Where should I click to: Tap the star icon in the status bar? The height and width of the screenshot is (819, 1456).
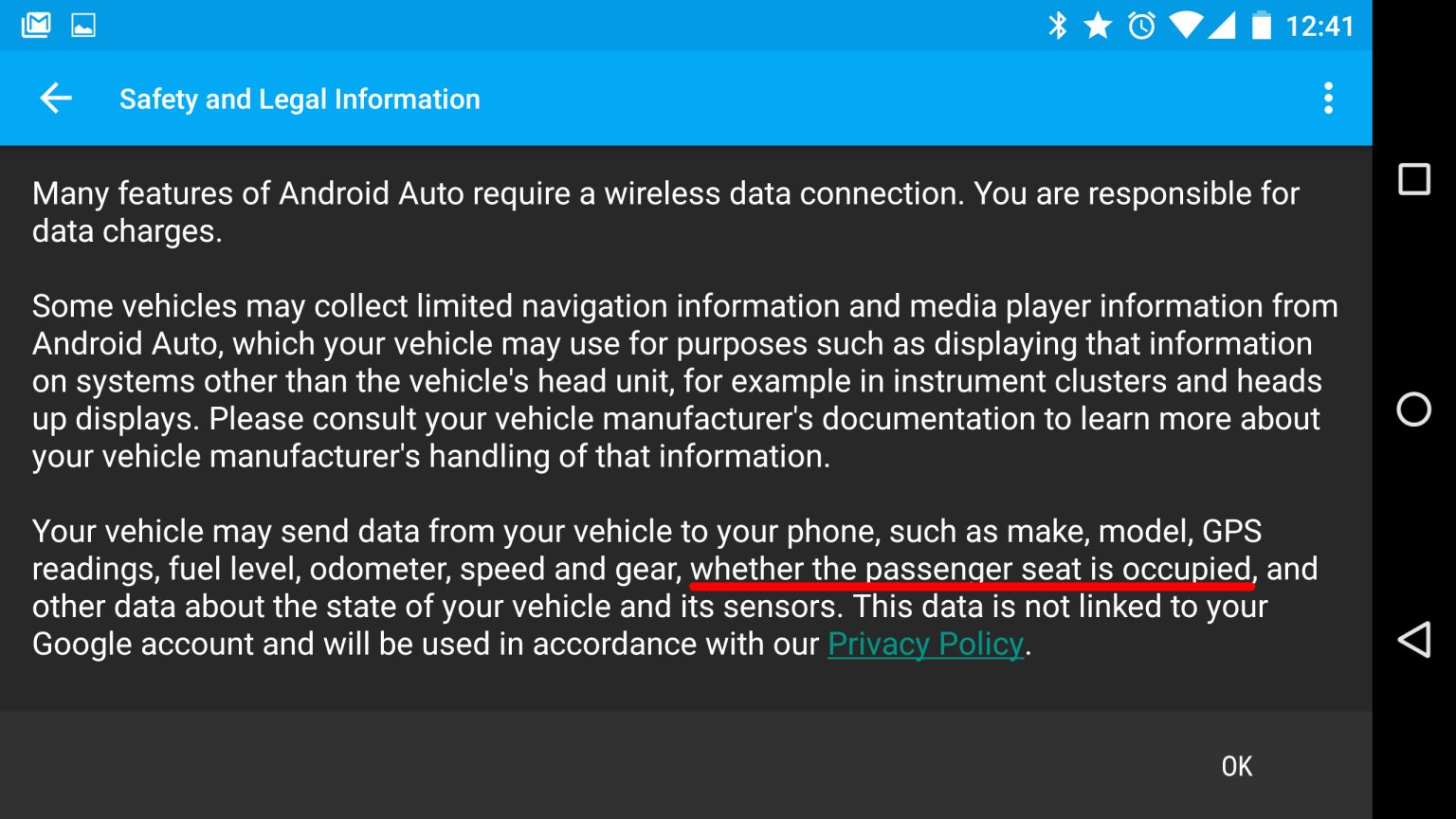point(1098,24)
